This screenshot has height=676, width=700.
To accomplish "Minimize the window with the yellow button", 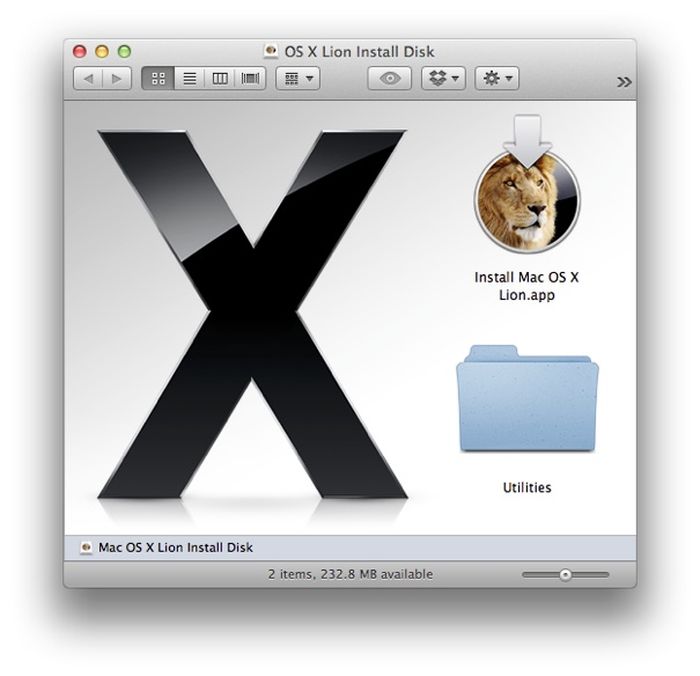I will click(x=102, y=52).
